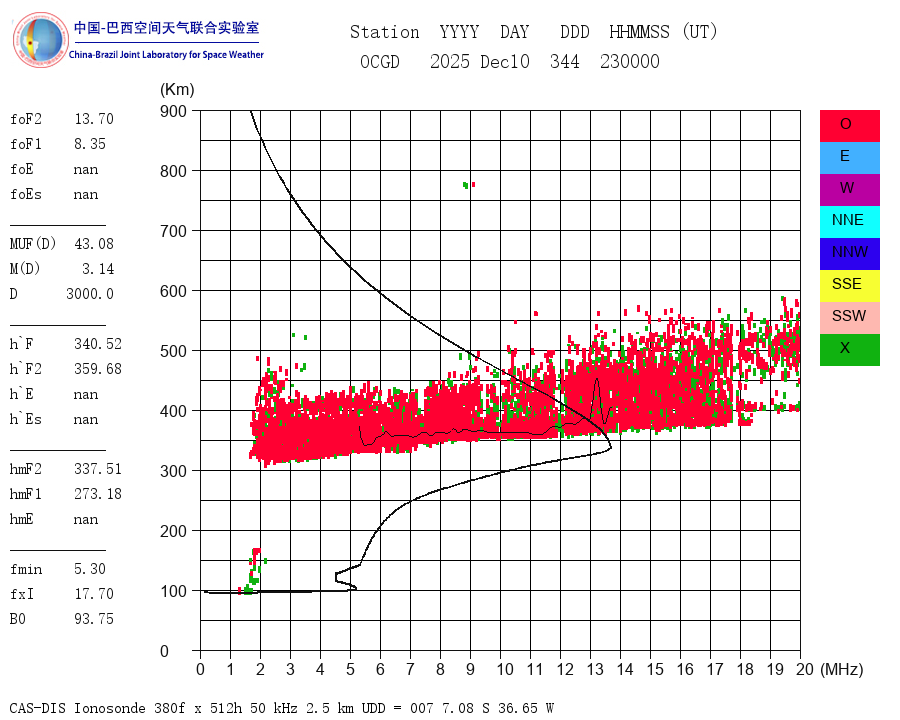Viewport: 900px width, 720px height.
Task: Click the 20 MHz axis tick label
Action: pos(805,669)
